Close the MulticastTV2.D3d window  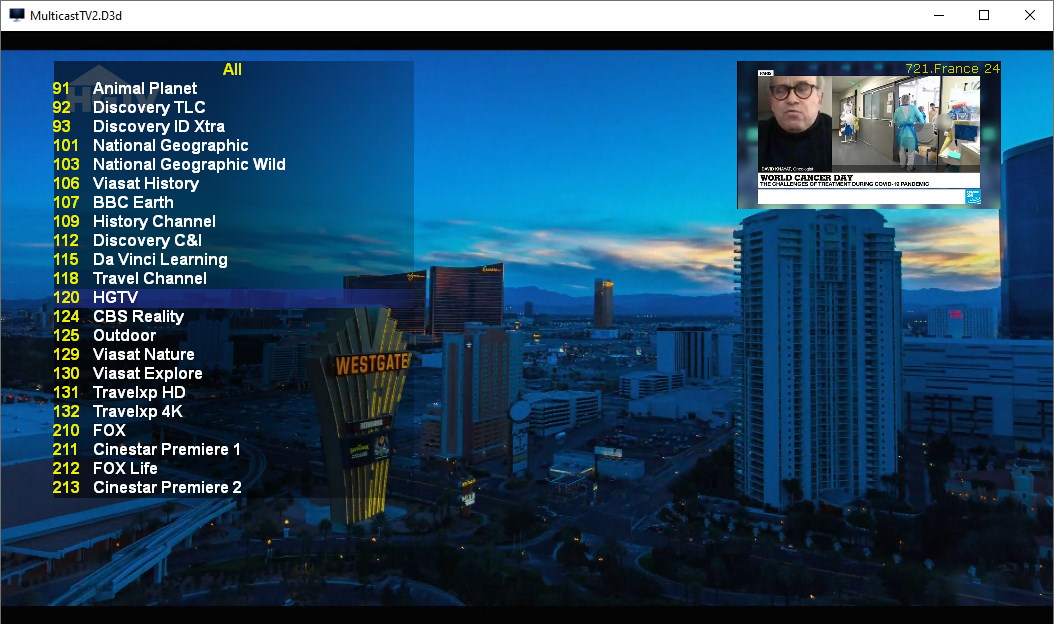(1029, 15)
